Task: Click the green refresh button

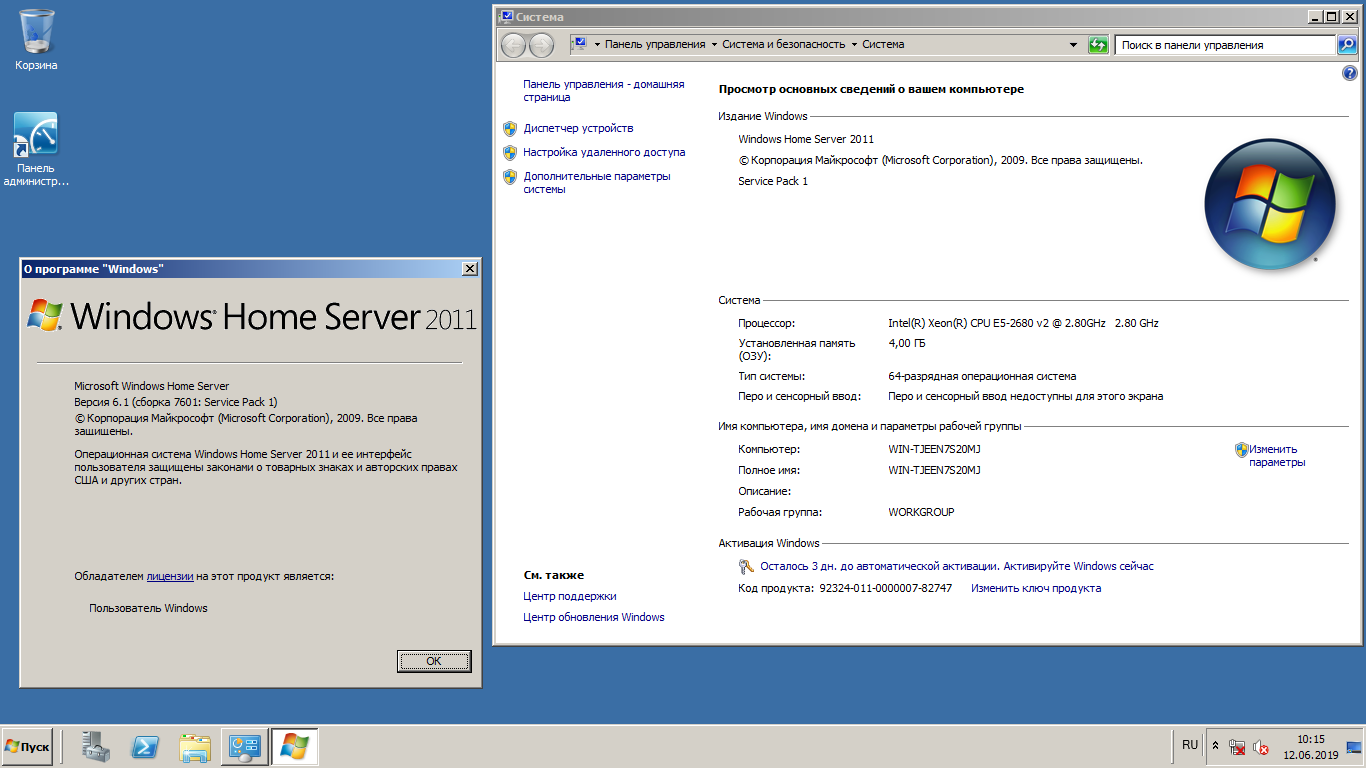Action: (x=1098, y=45)
